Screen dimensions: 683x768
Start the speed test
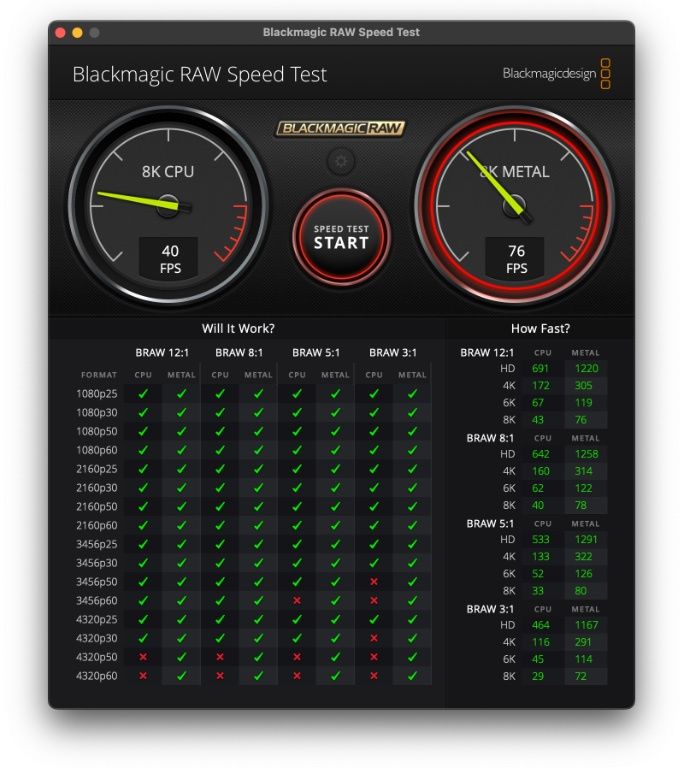click(x=341, y=237)
